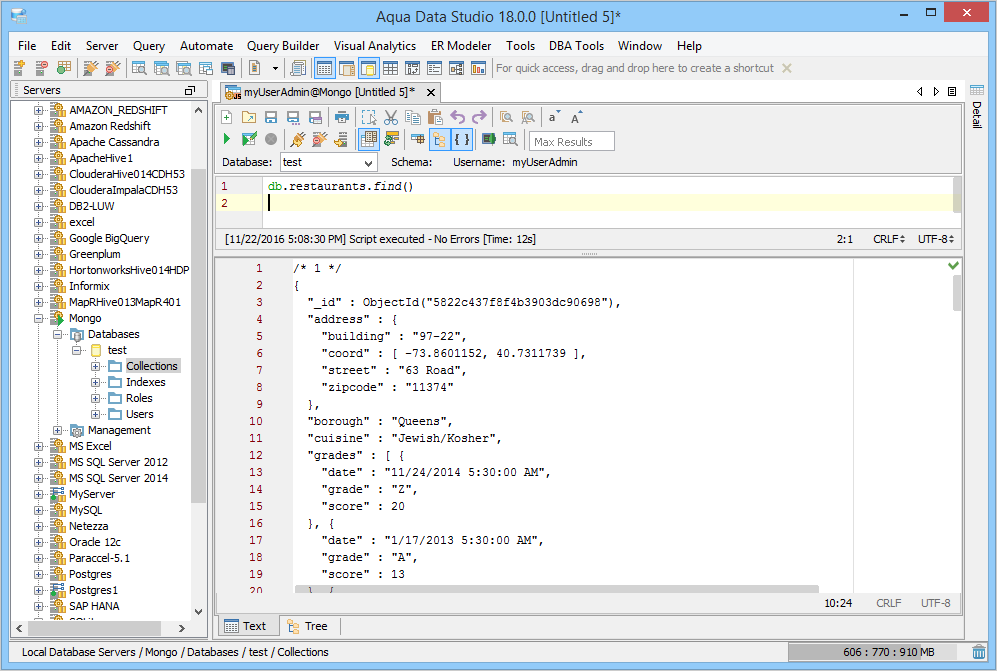Screen dimensions: 997x671
Task: Open the CRLF line ending selector
Action: [889, 240]
